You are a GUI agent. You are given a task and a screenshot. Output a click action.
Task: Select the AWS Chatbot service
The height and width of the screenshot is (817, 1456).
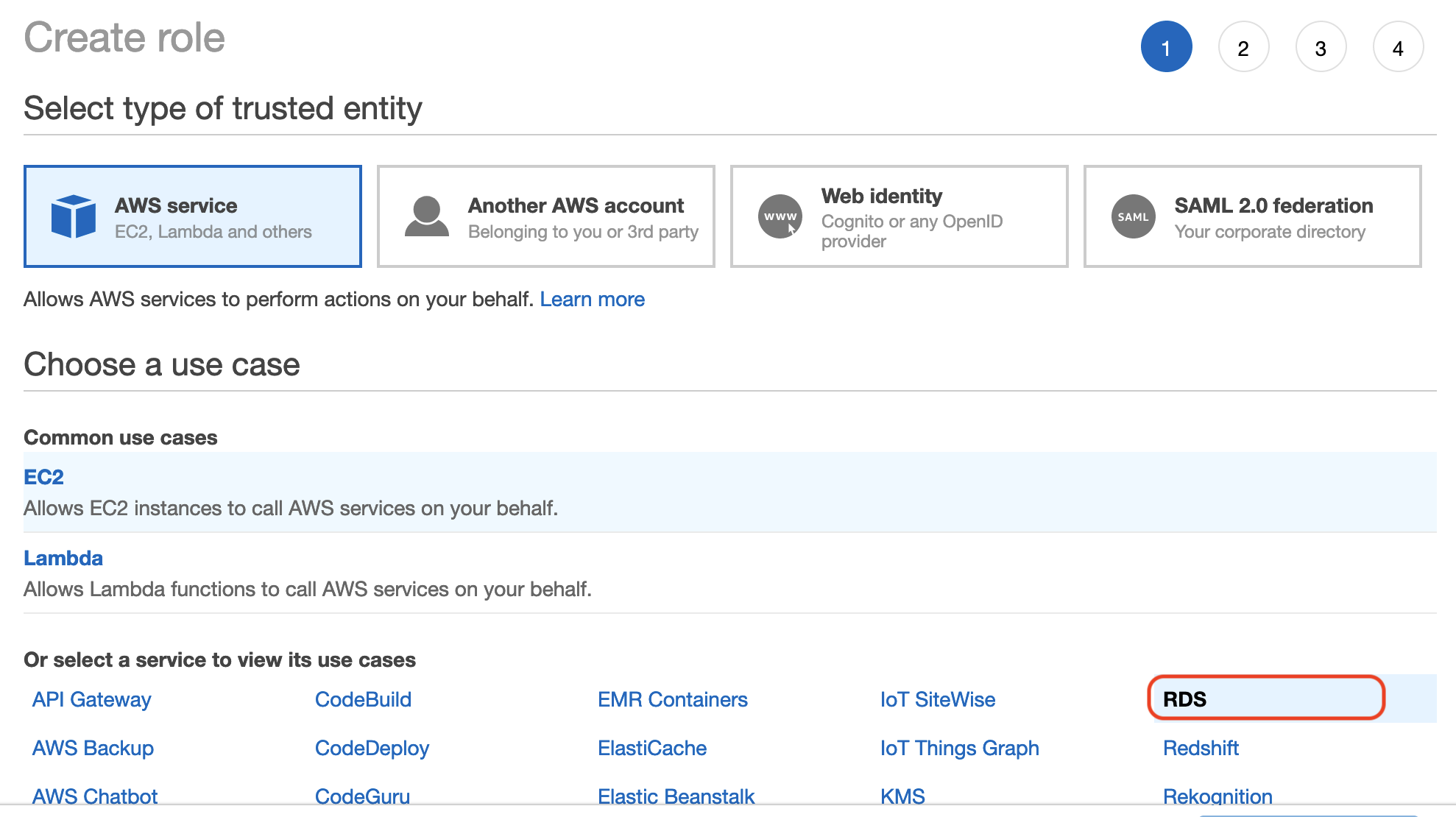tap(95, 796)
